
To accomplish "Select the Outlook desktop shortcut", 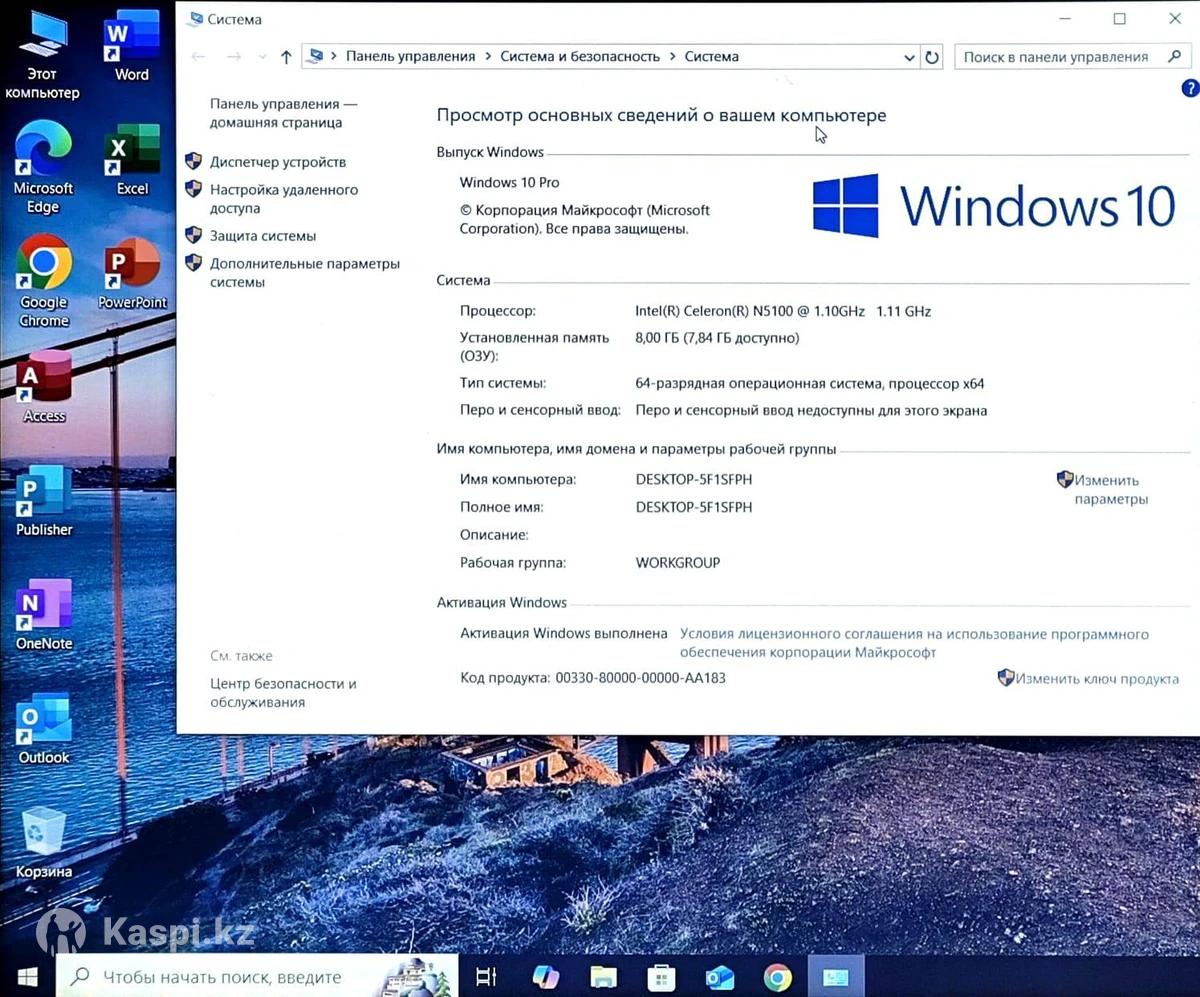I will (x=44, y=729).
